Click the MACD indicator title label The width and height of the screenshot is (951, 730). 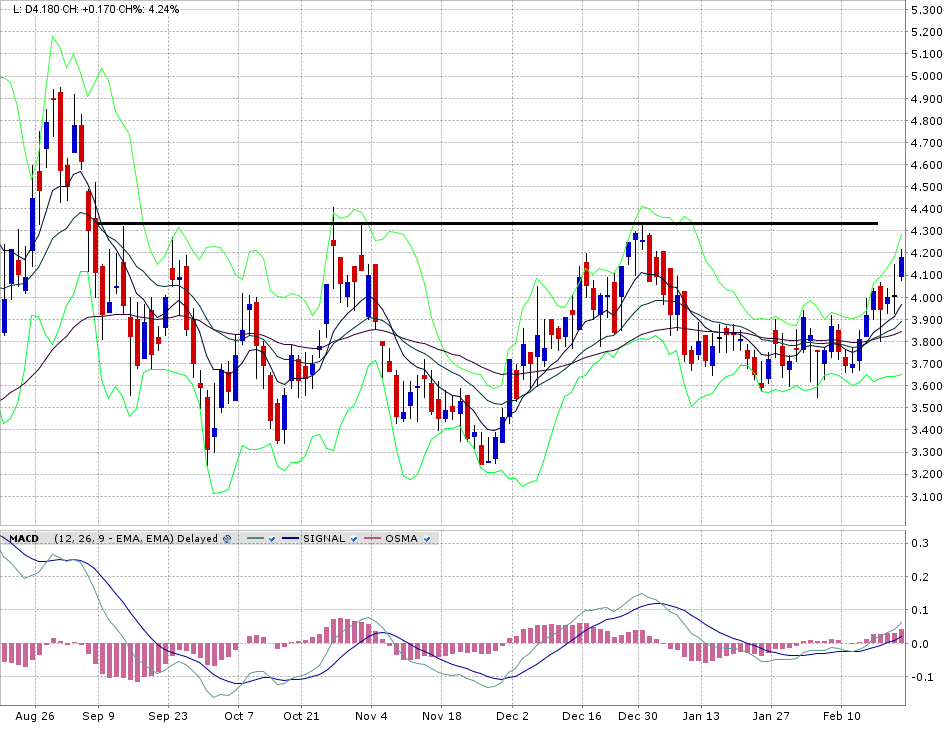click(x=25, y=539)
